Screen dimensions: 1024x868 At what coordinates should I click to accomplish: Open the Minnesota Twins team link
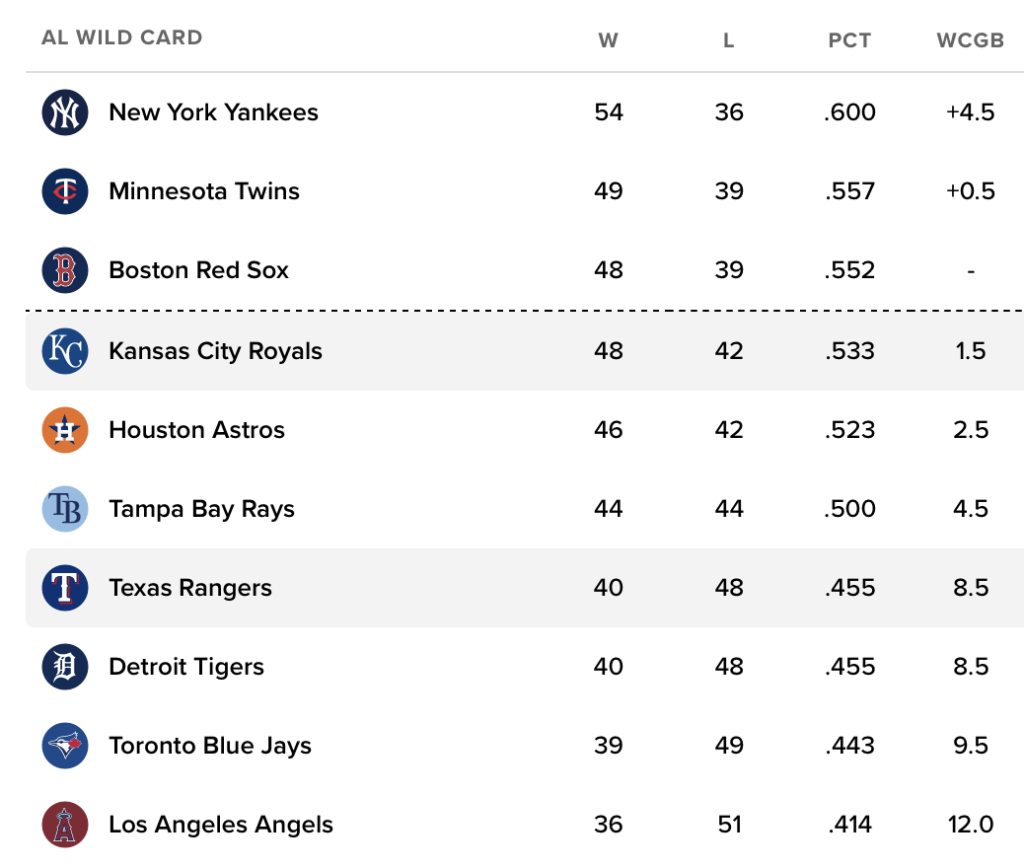(x=204, y=191)
